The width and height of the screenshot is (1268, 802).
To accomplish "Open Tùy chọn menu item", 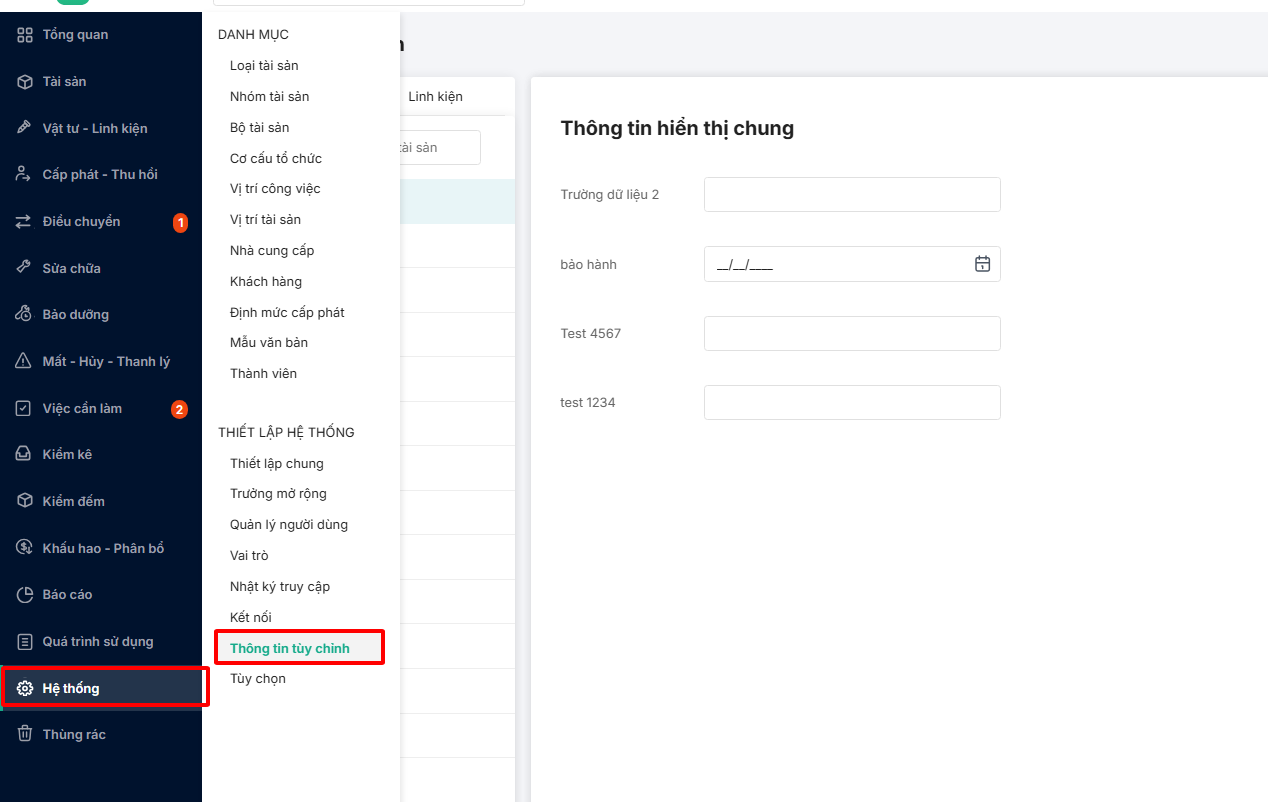I will (x=258, y=679).
